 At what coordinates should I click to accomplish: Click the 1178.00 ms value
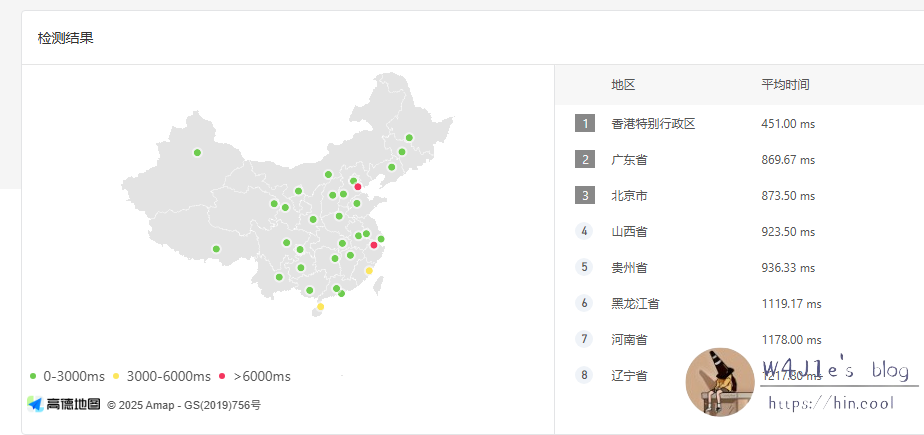tap(791, 340)
